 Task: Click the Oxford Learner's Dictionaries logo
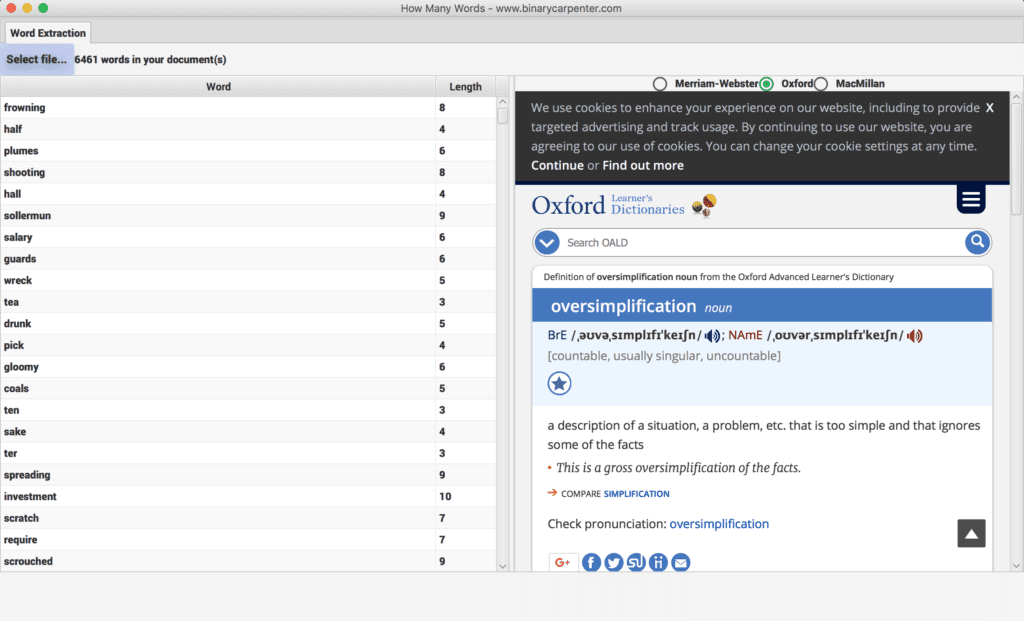(x=624, y=205)
